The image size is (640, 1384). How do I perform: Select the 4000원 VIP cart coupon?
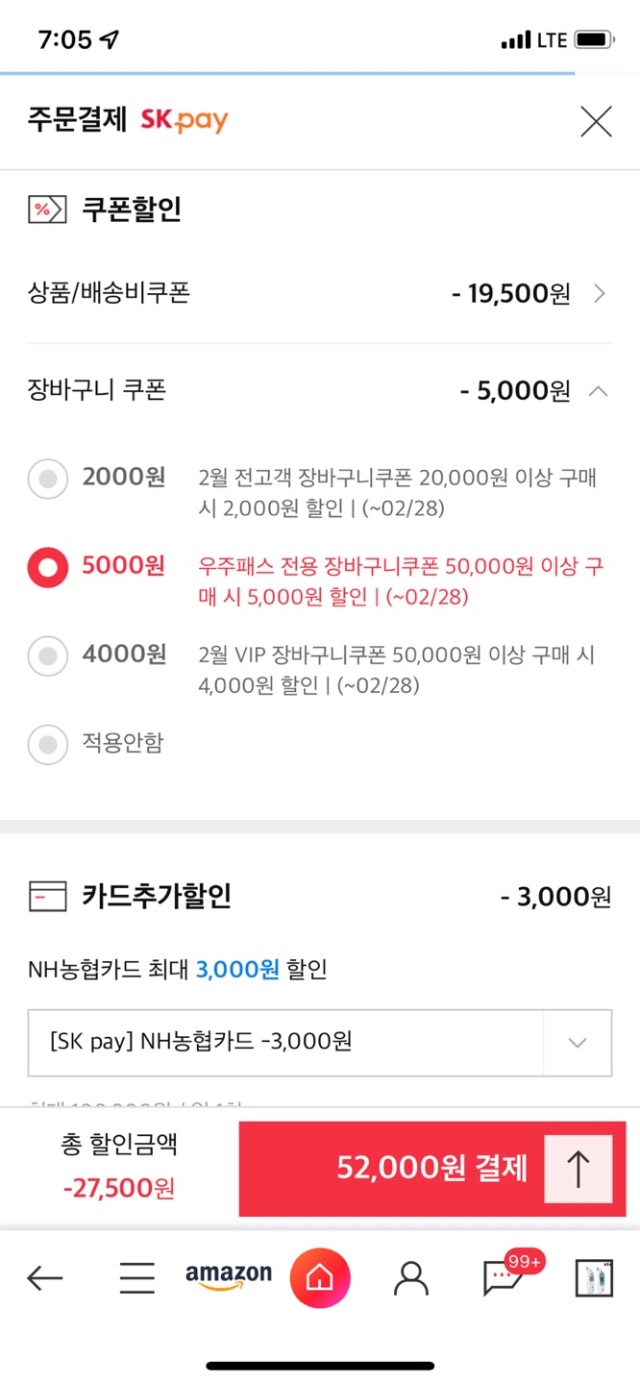47,656
